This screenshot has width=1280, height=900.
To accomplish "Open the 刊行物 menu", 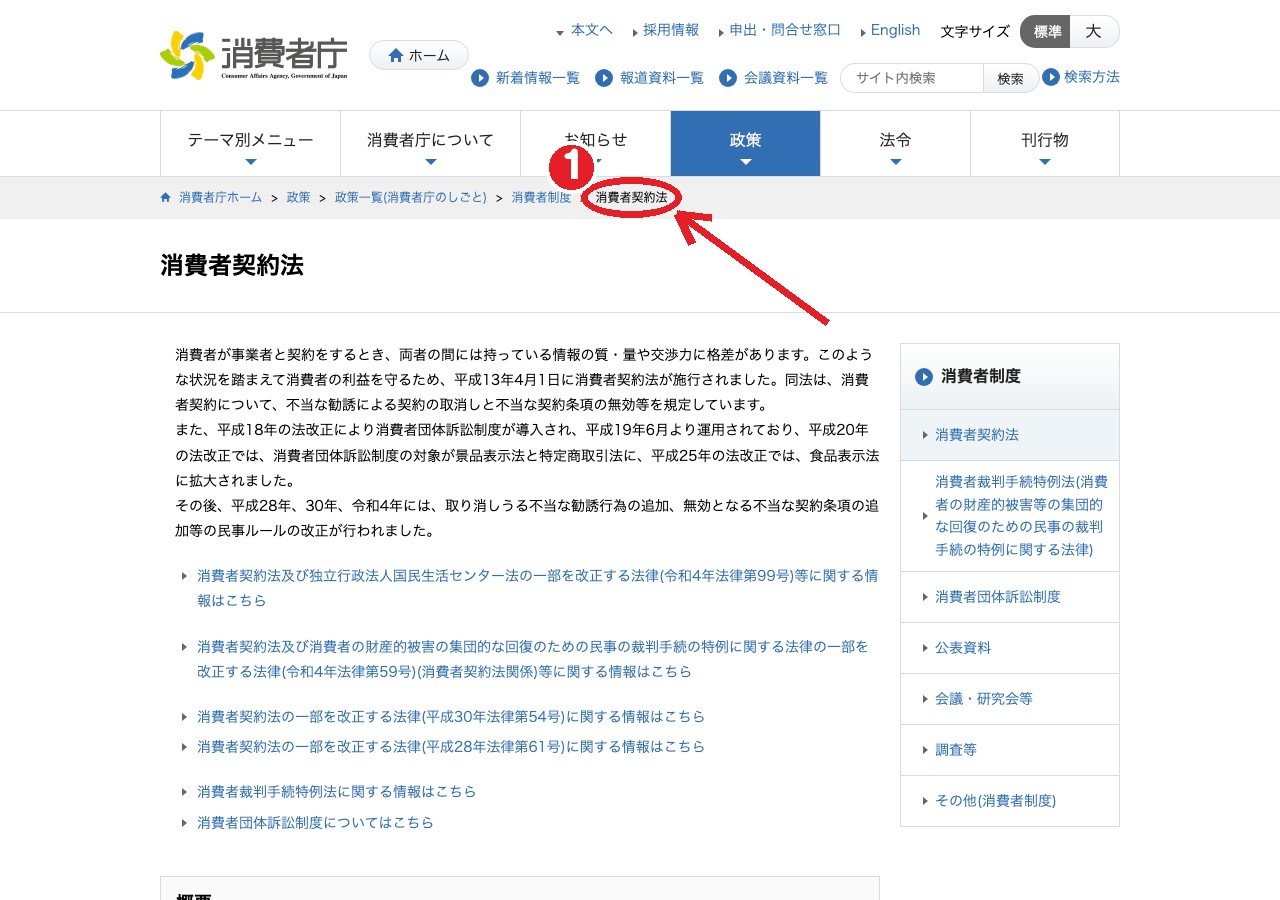I will click(x=1045, y=143).
